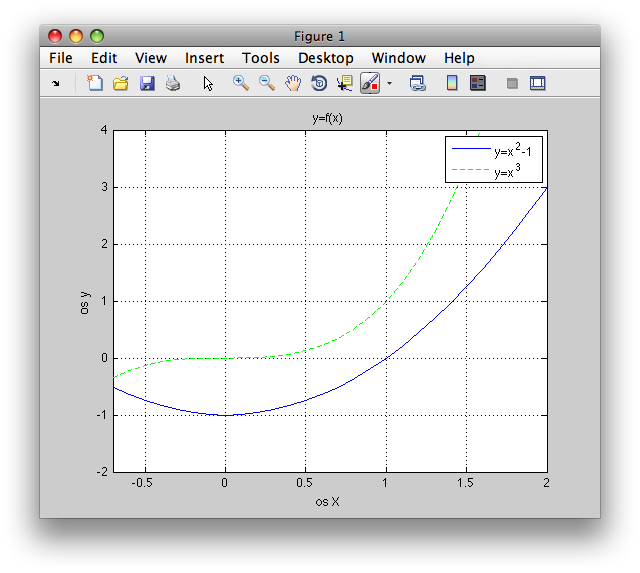Open the Tools menu
The width and height of the screenshot is (640, 573).
261,58
